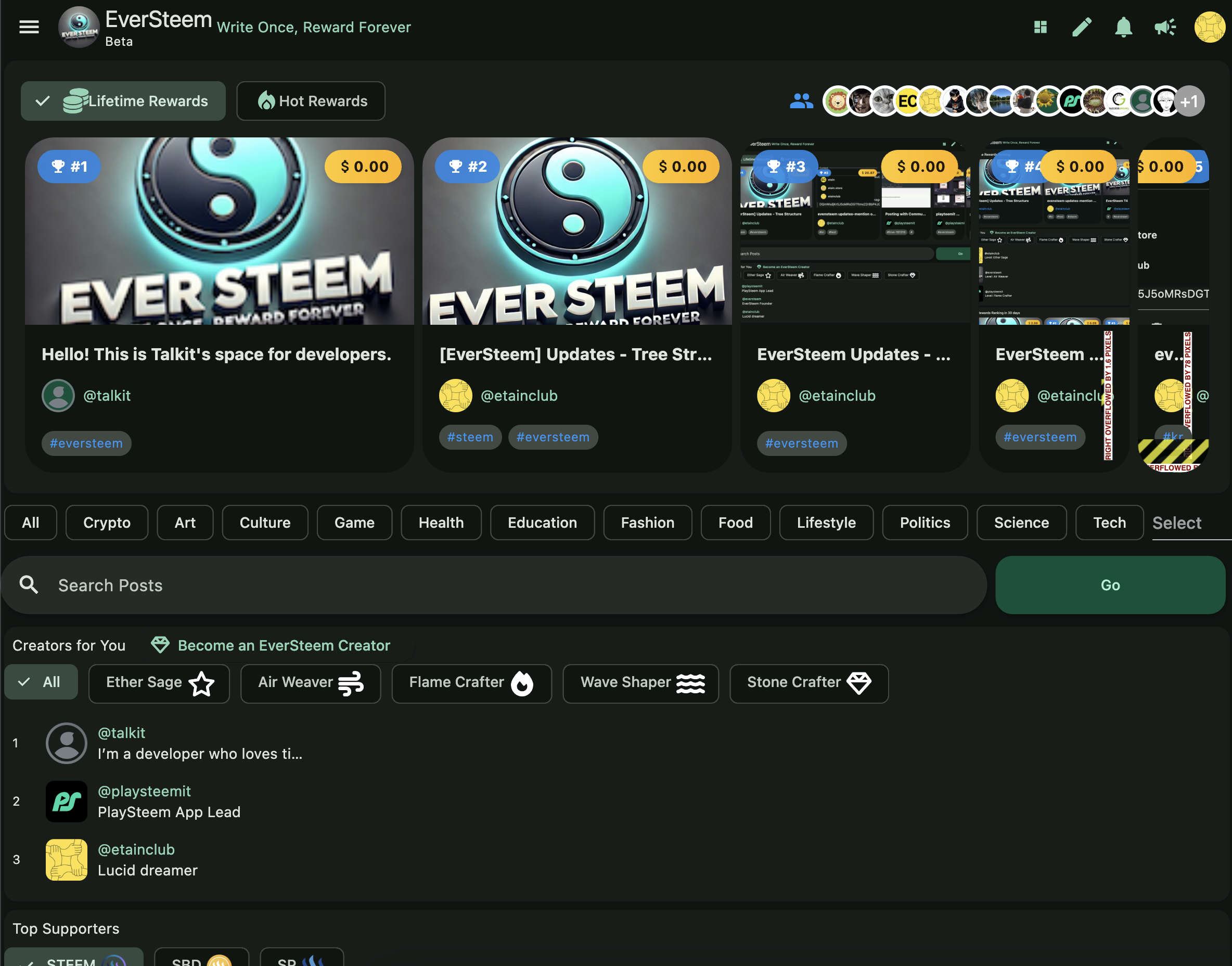Click the group members icon

click(801, 101)
